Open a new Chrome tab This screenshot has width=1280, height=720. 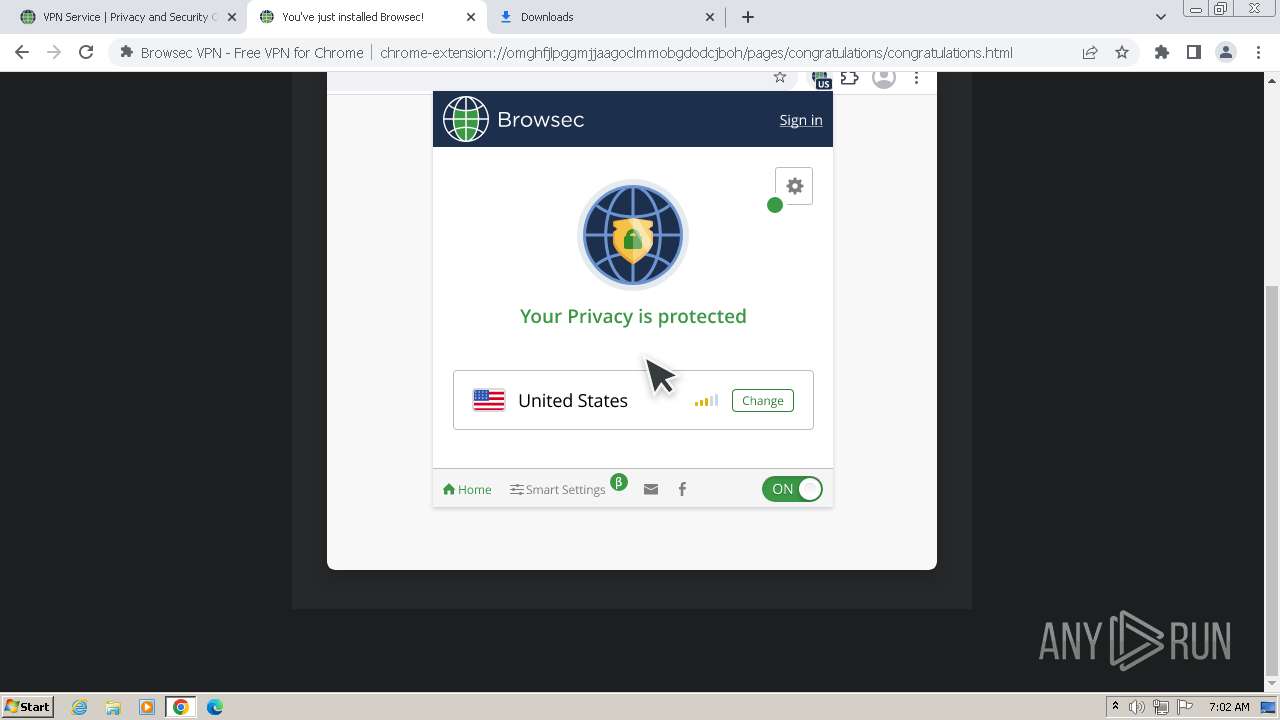tap(748, 17)
